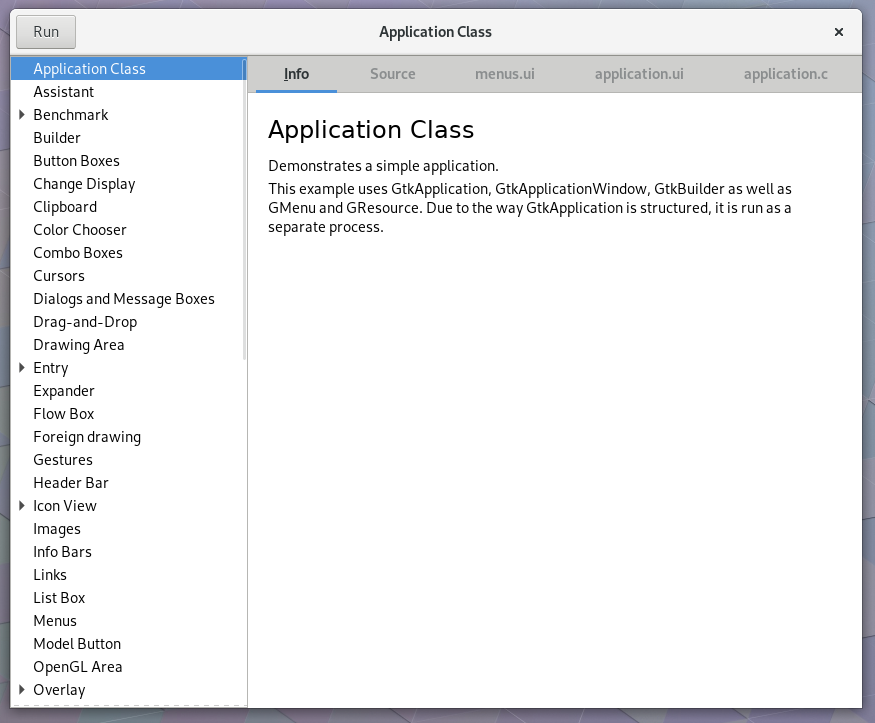Expand the Icon View tree item
Viewport: 875px width, 723px height.
coord(22,506)
